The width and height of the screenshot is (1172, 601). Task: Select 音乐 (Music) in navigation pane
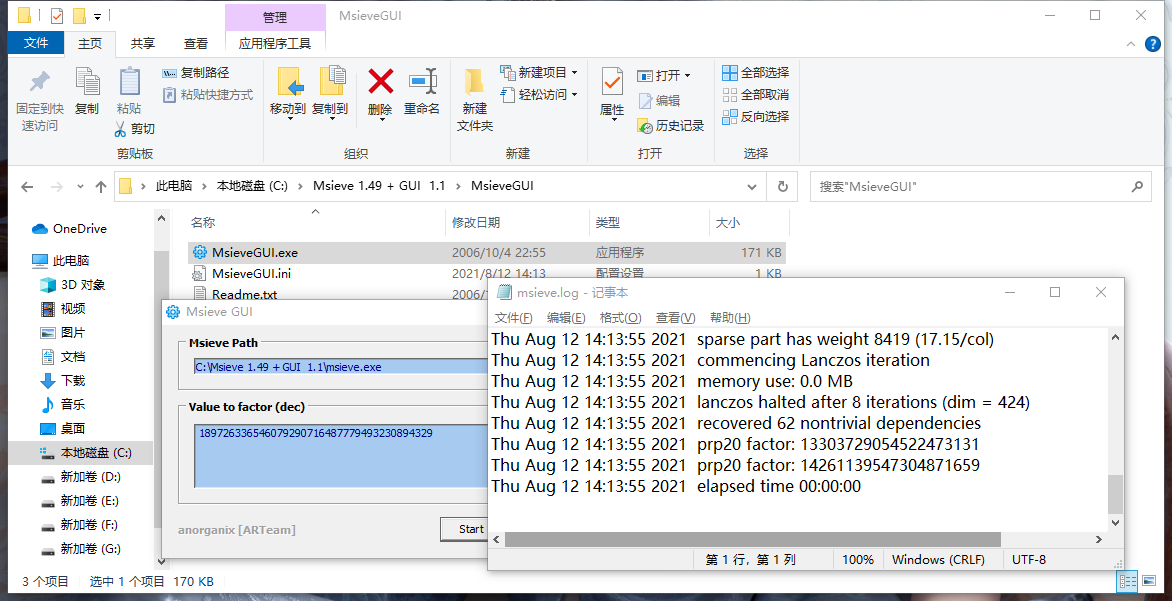pos(62,404)
